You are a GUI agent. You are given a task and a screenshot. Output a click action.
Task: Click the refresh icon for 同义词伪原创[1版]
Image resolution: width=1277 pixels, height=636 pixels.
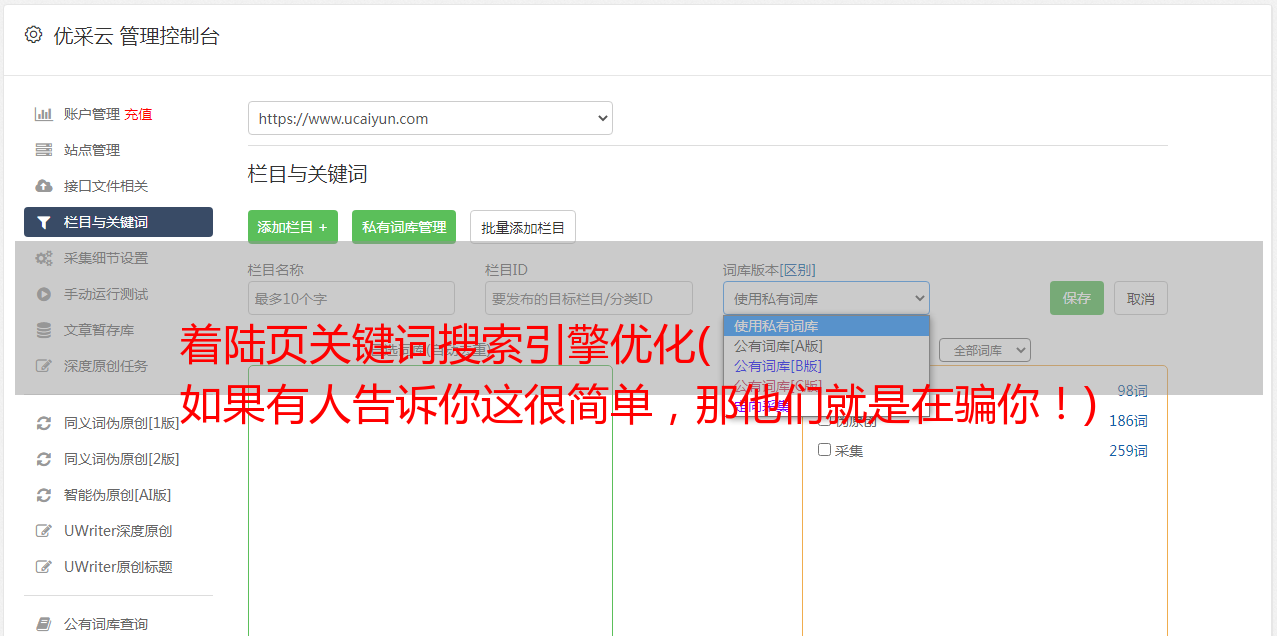pos(44,423)
